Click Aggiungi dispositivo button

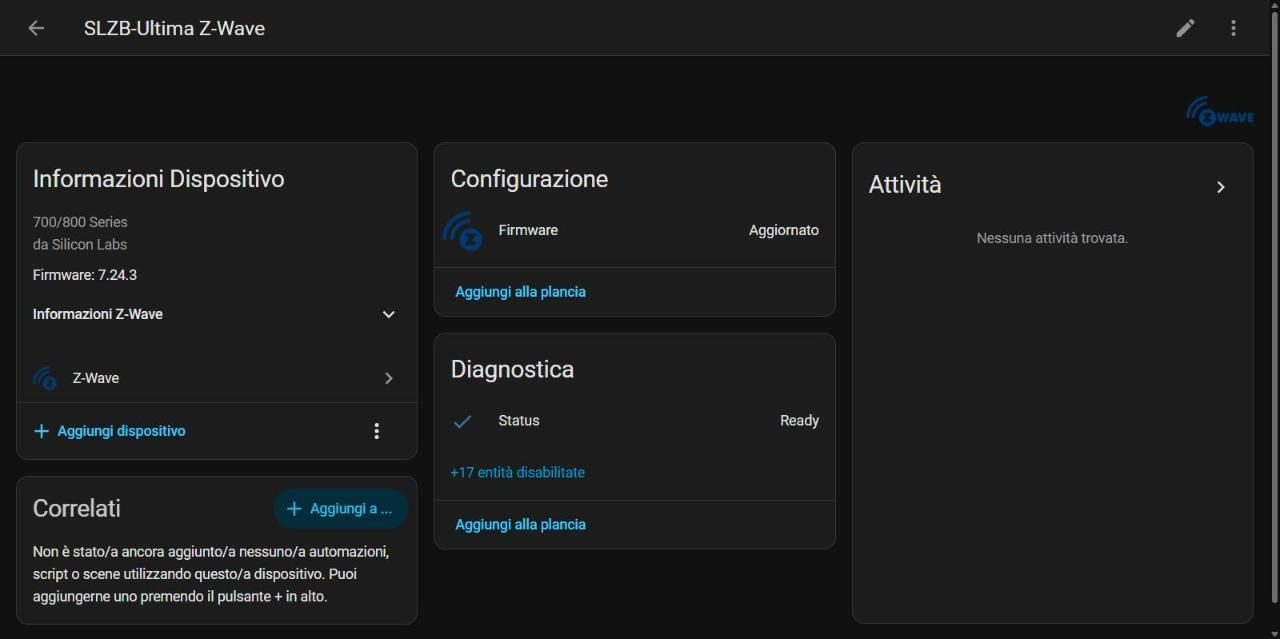pyautogui.click(x=109, y=431)
